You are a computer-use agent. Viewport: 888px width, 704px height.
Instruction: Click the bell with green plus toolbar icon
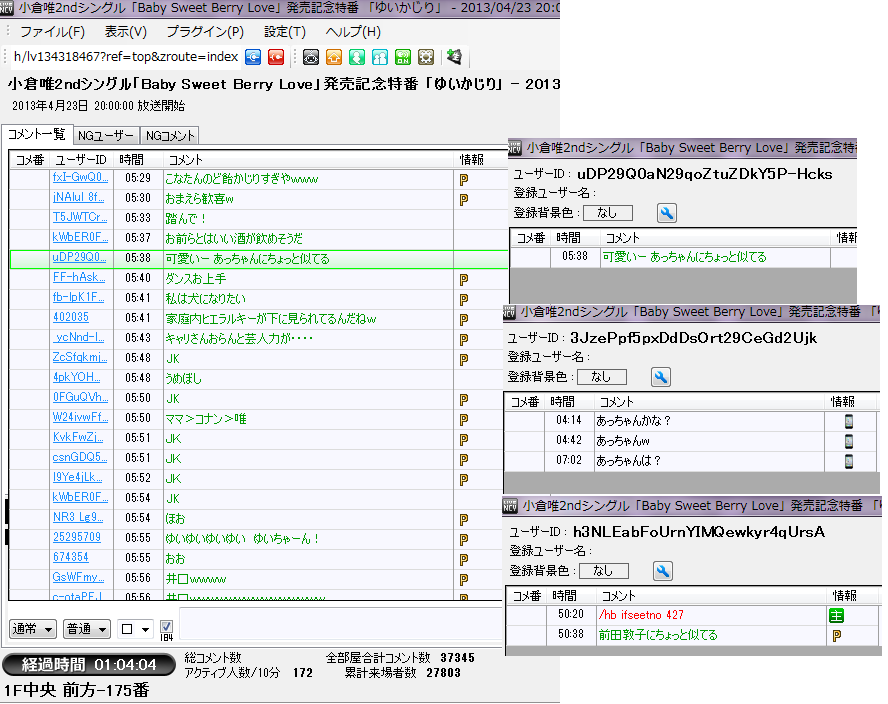click(454, 57)
